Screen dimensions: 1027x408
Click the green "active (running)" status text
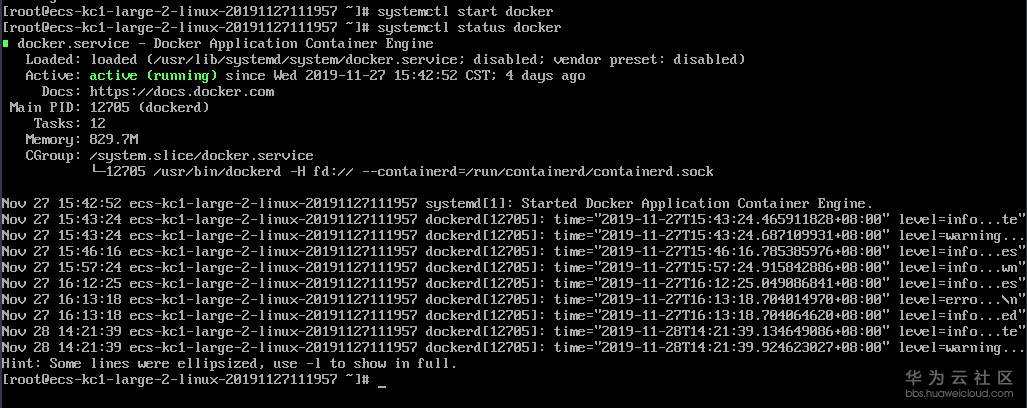153,75
